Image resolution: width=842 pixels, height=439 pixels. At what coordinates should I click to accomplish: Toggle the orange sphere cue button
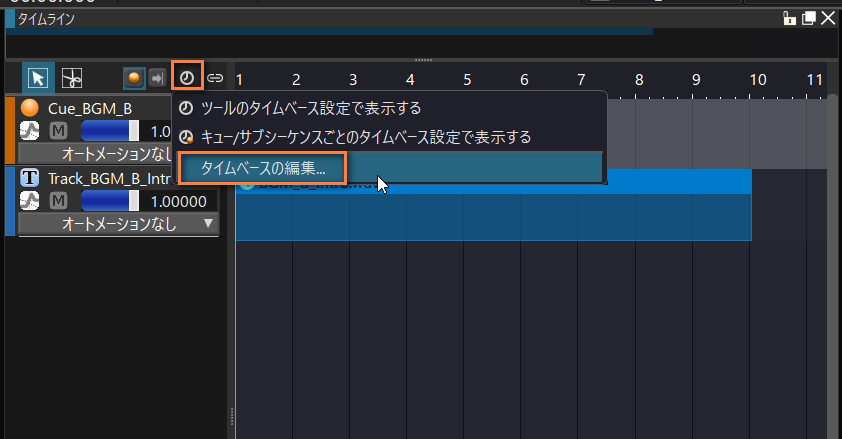pyautogui.click(x=134, y=78)
